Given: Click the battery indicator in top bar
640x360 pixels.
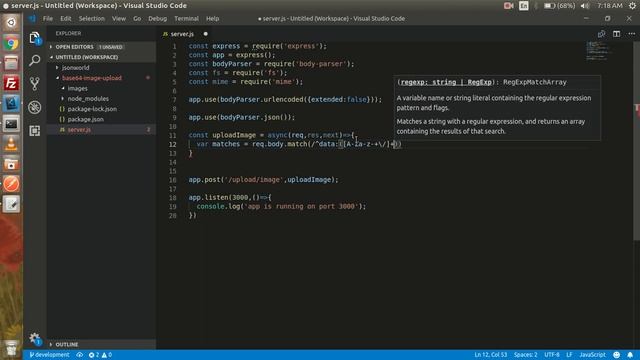Looking at the screenshot, I should (x=560, y=6).
